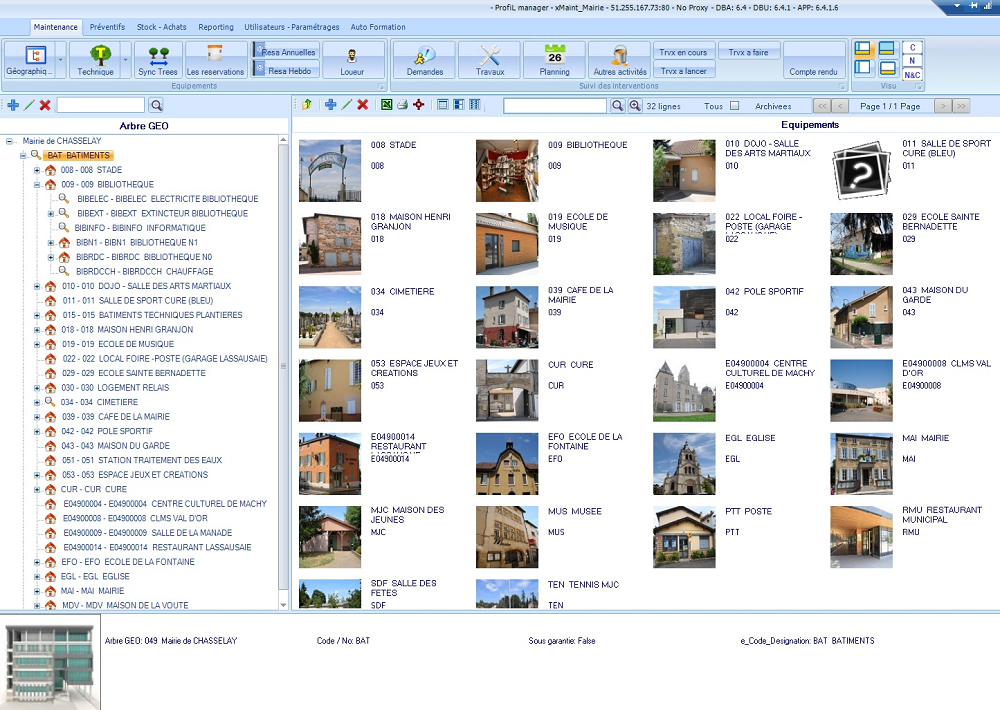Switch to second layout view icon

coord(459,105)
